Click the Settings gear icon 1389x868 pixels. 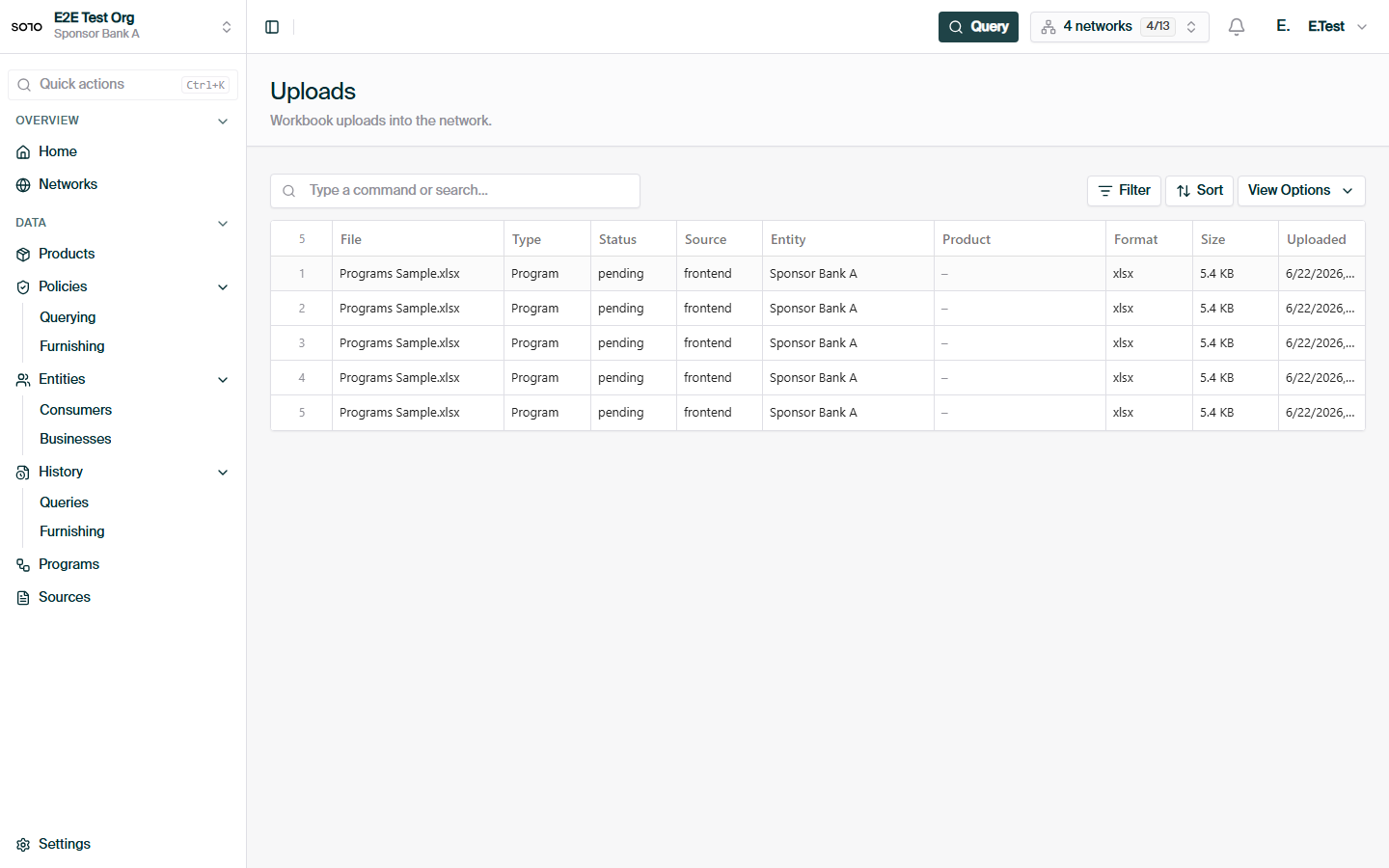[x=23, y=845]
